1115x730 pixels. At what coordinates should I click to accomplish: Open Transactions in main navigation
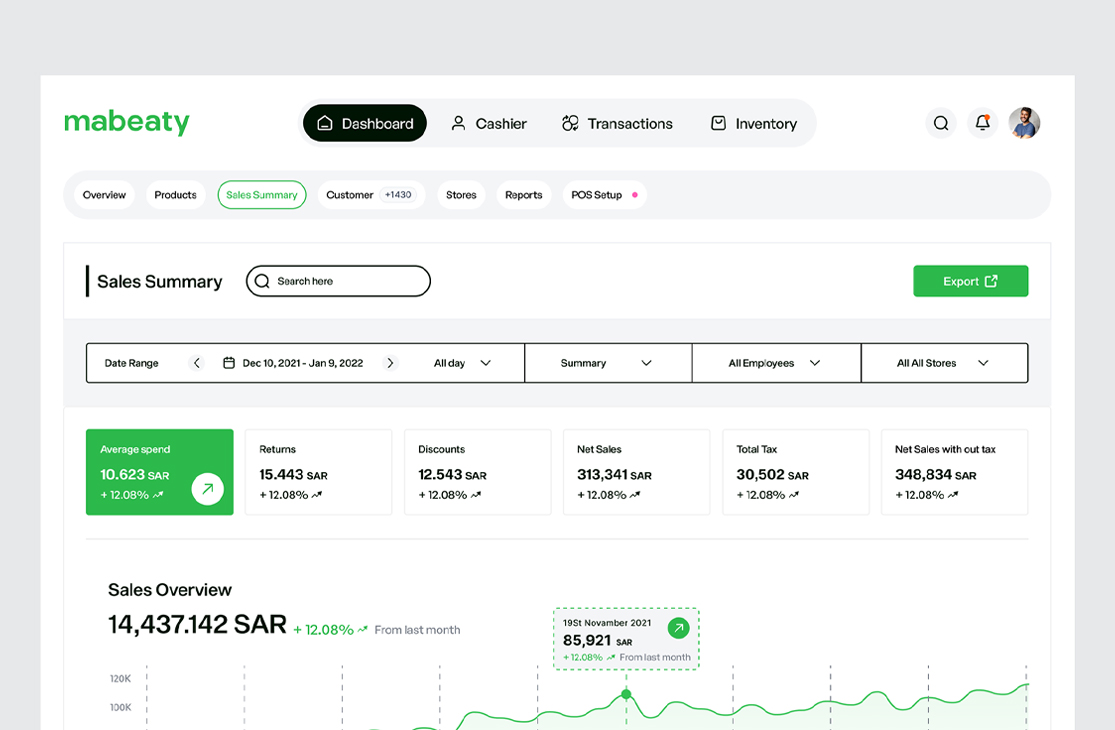(x=617, y=124)
